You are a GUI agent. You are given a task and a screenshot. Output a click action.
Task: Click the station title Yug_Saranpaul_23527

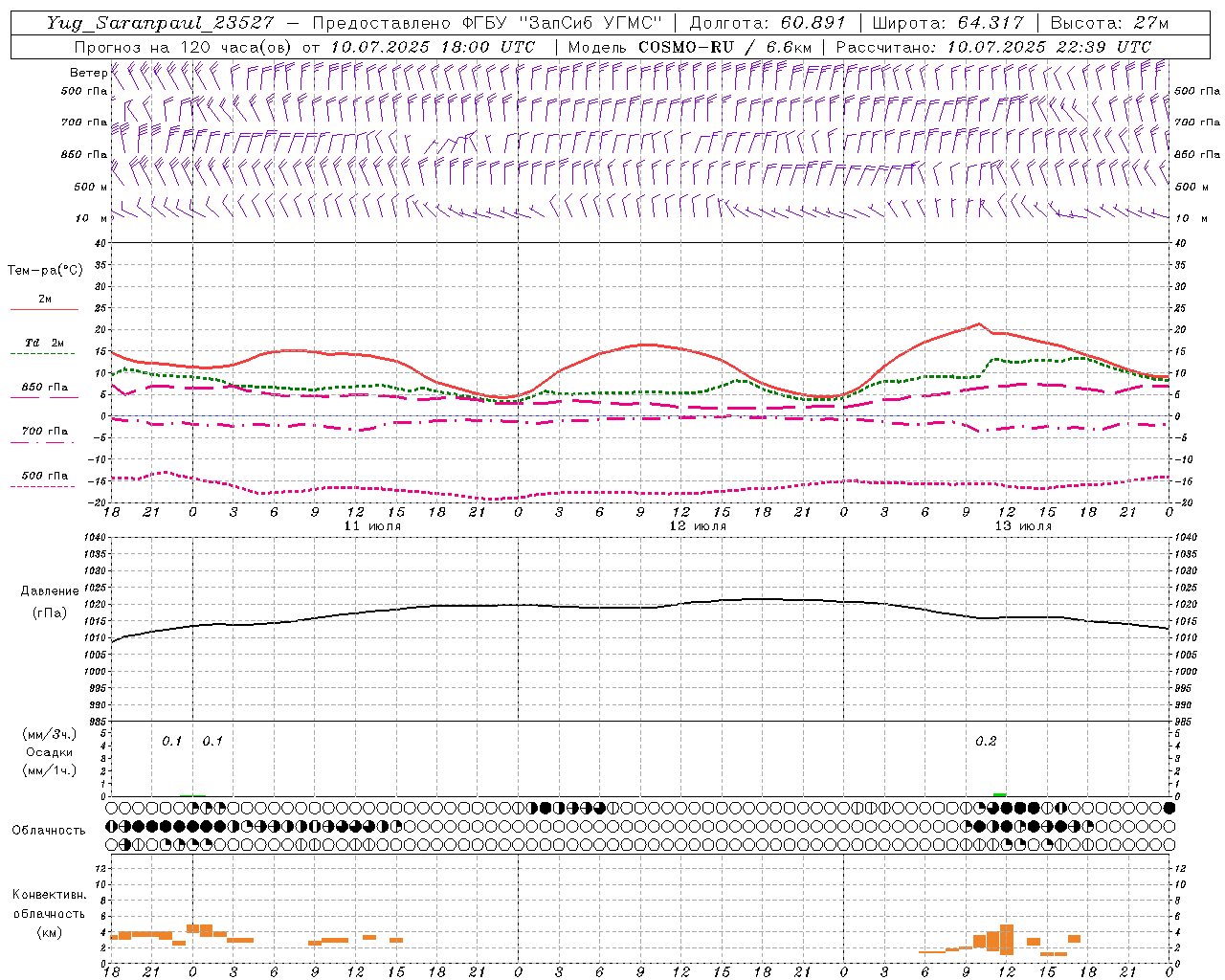(160, 22)
